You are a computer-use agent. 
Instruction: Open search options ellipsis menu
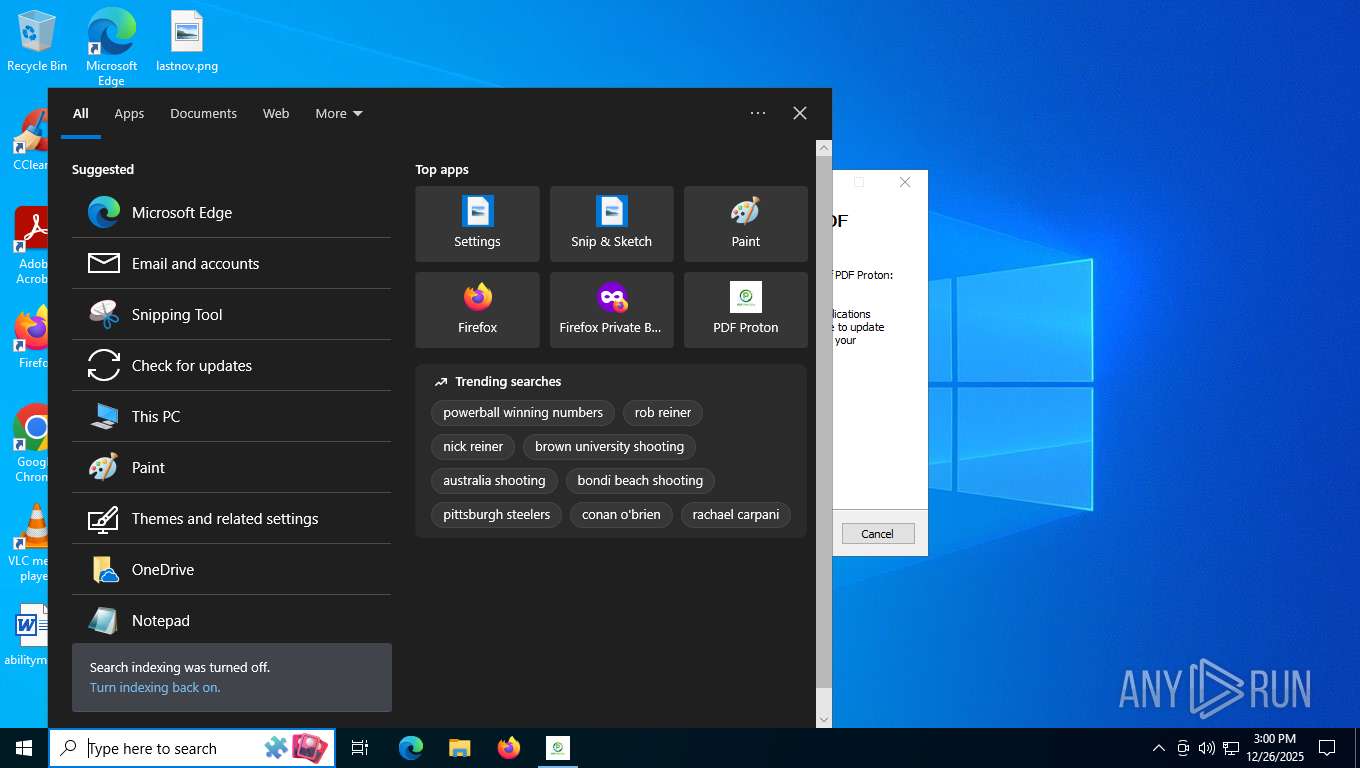click(758, 113)
